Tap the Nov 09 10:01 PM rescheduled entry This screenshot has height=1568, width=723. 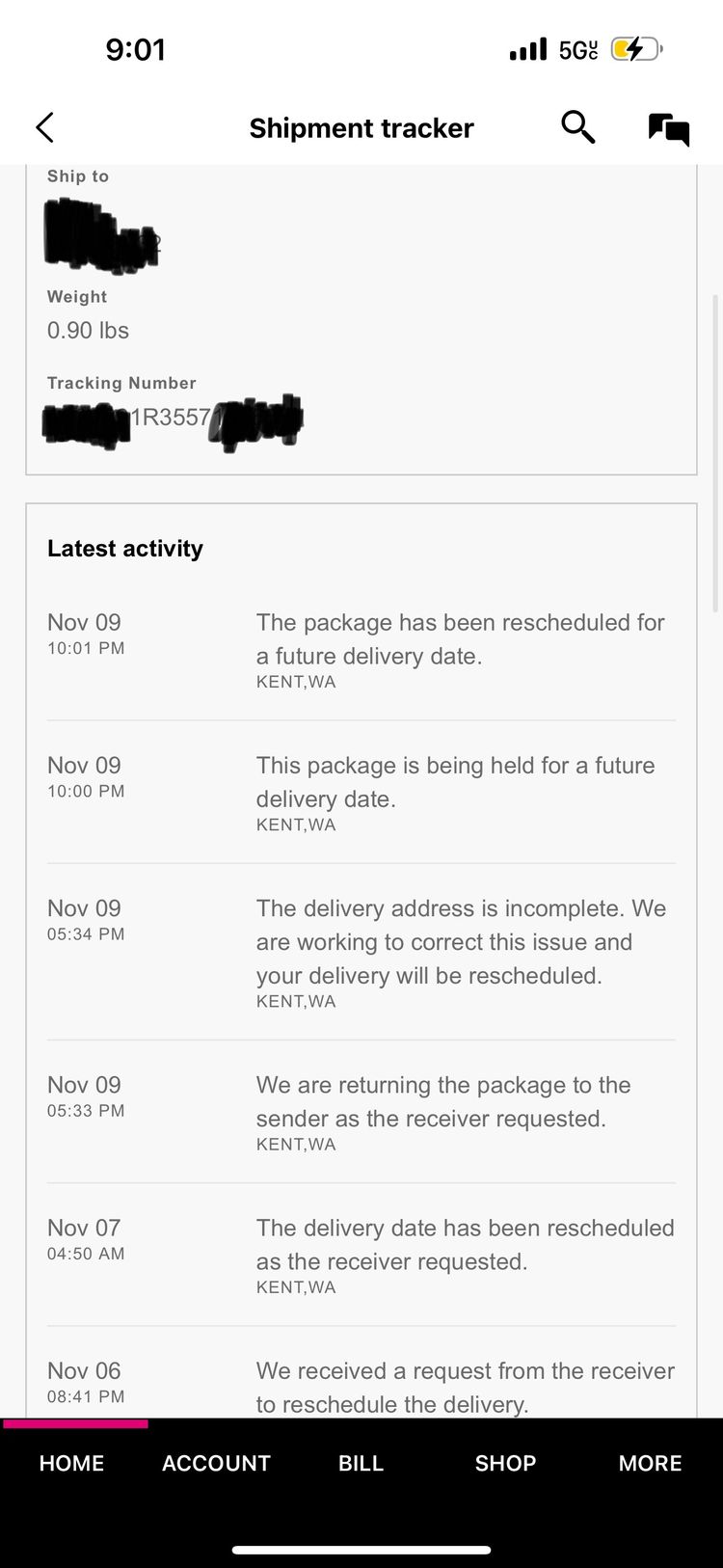[x=361, y=650]
